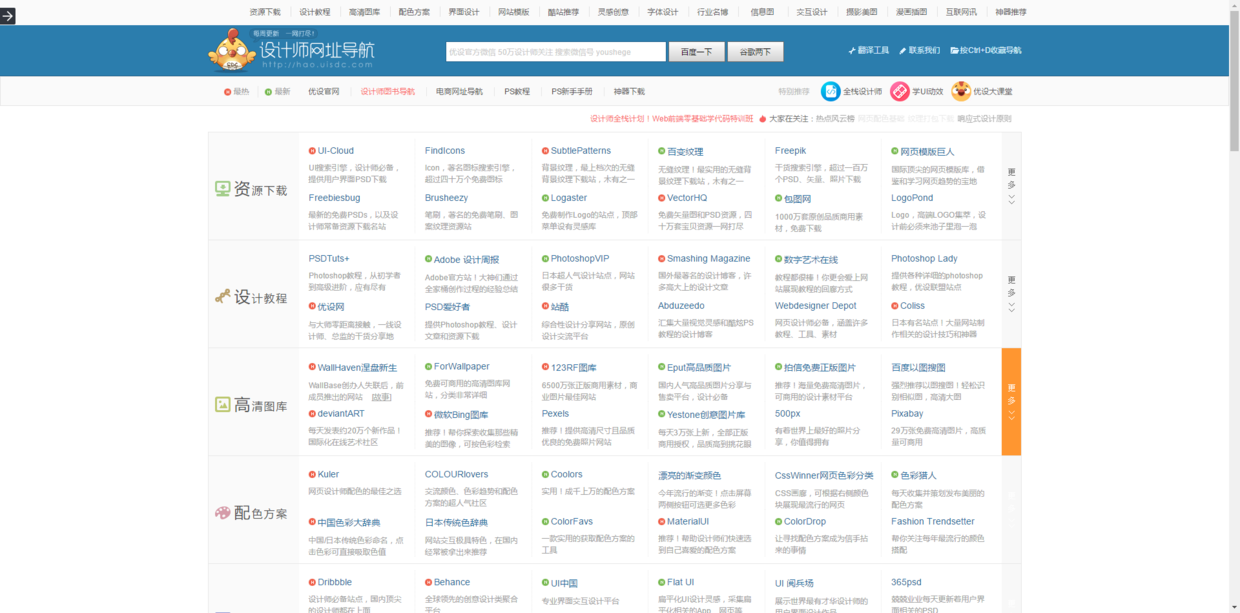Click the red marker beside Kuler

point(312,475)
